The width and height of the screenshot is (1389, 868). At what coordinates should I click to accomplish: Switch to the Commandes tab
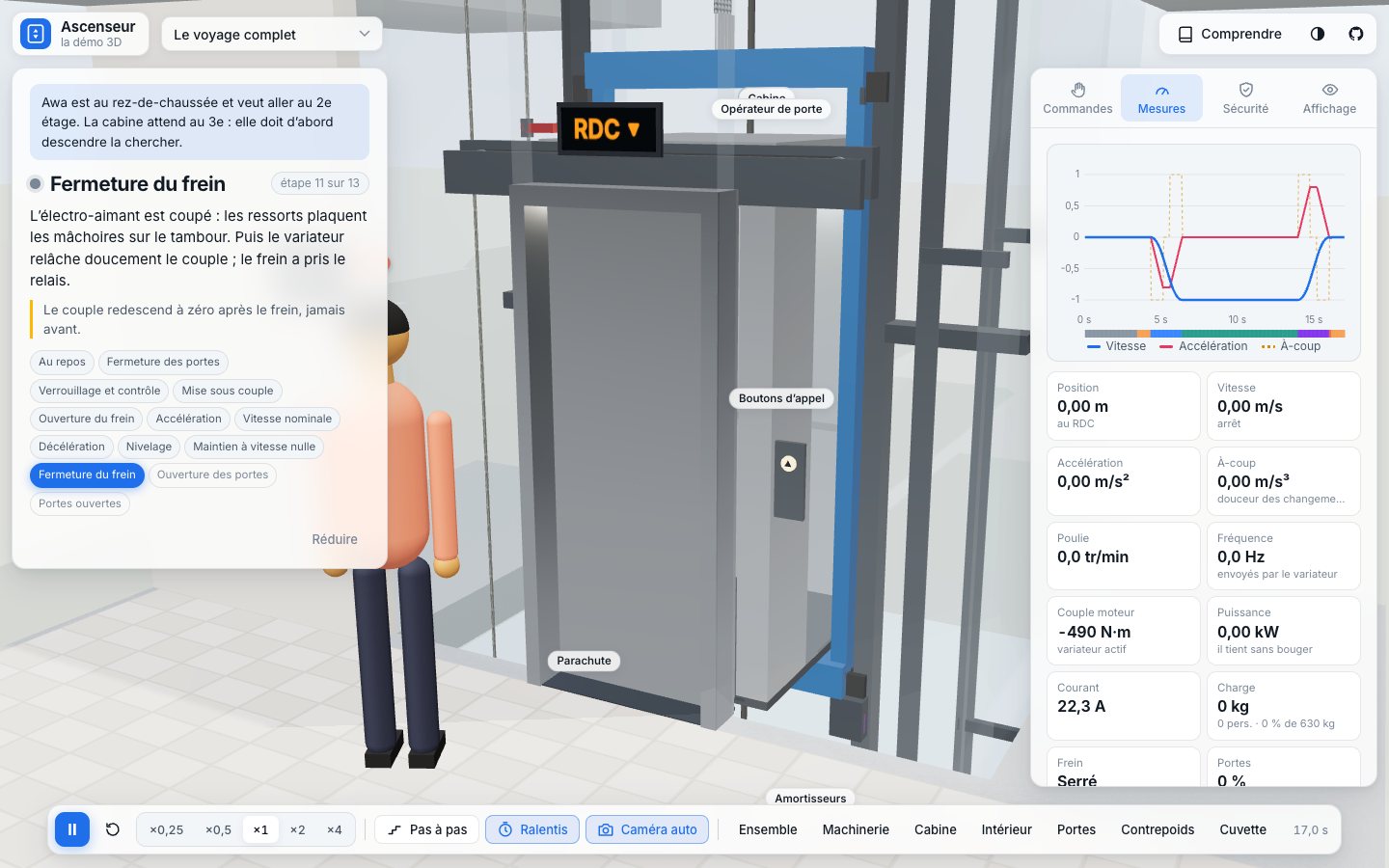click(x=1077, y=98)
